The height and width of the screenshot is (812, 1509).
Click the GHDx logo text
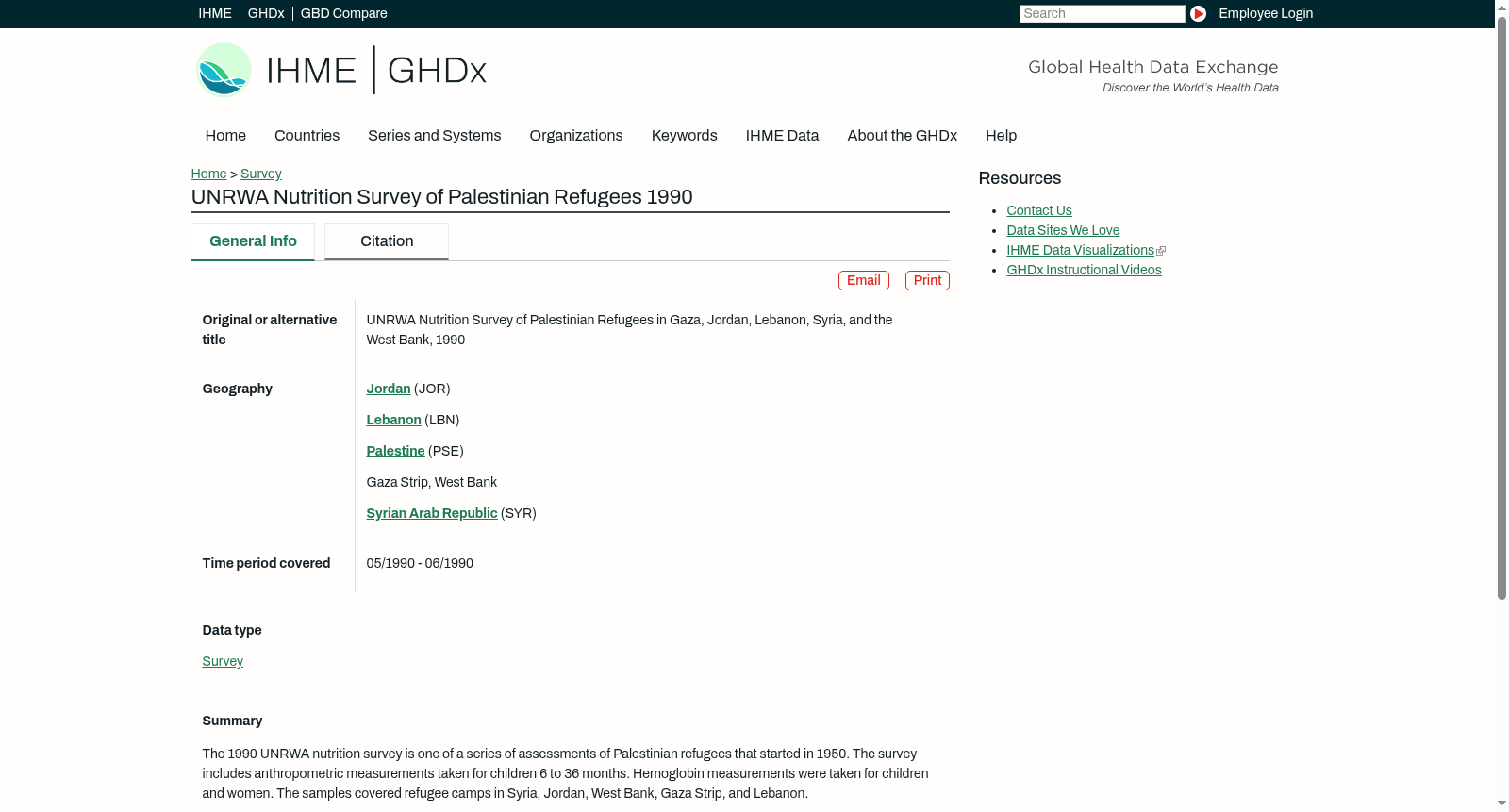(437, 71)
